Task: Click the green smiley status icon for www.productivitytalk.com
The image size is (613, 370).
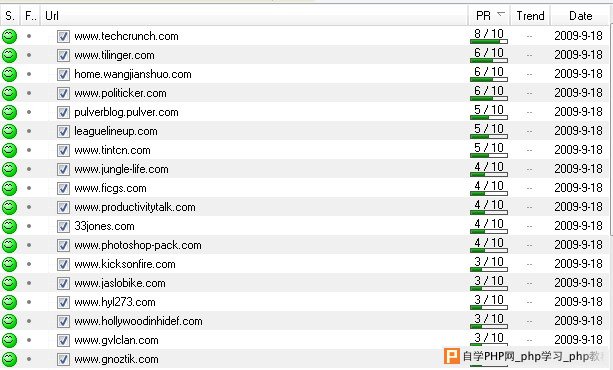Action: coord(9,207)
